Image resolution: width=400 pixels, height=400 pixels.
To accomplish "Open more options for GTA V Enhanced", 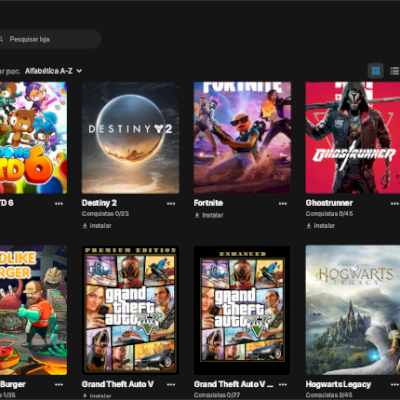I will (x=283, y=384).
